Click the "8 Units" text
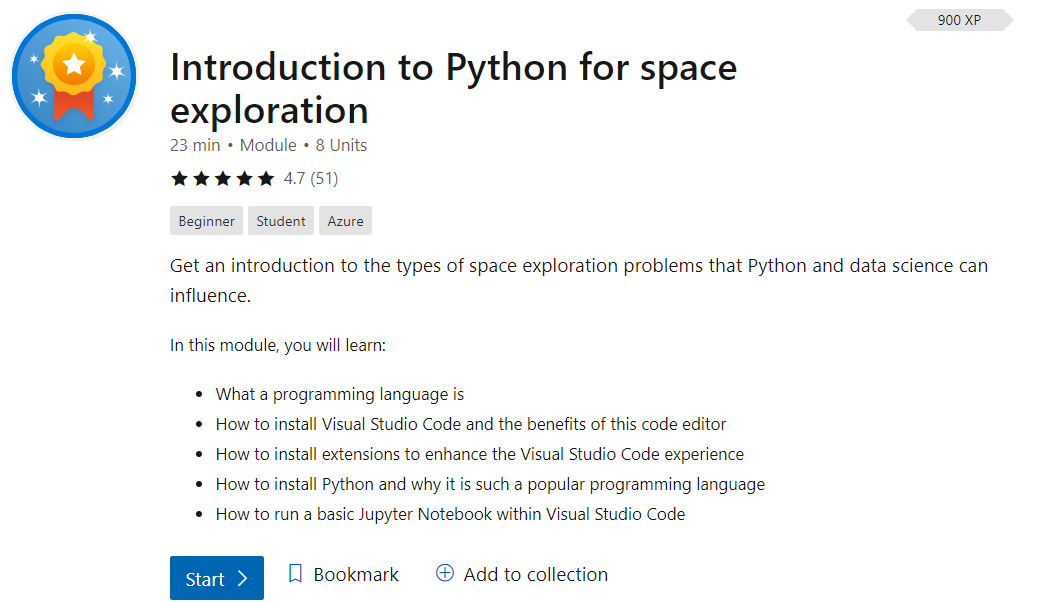 coord(341,146)
